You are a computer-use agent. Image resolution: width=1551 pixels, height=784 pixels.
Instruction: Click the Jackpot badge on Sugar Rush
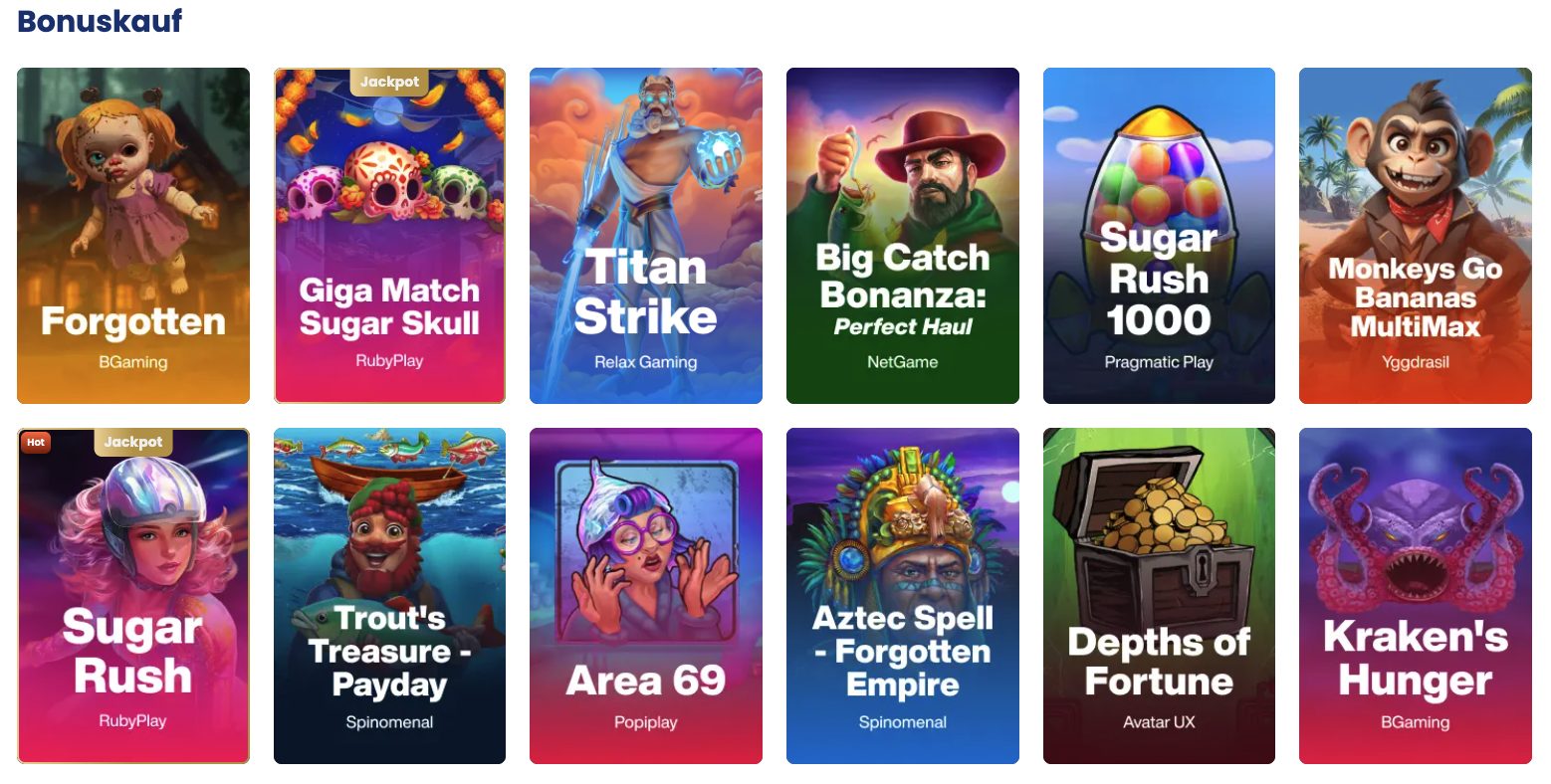(x=133, y=442)
